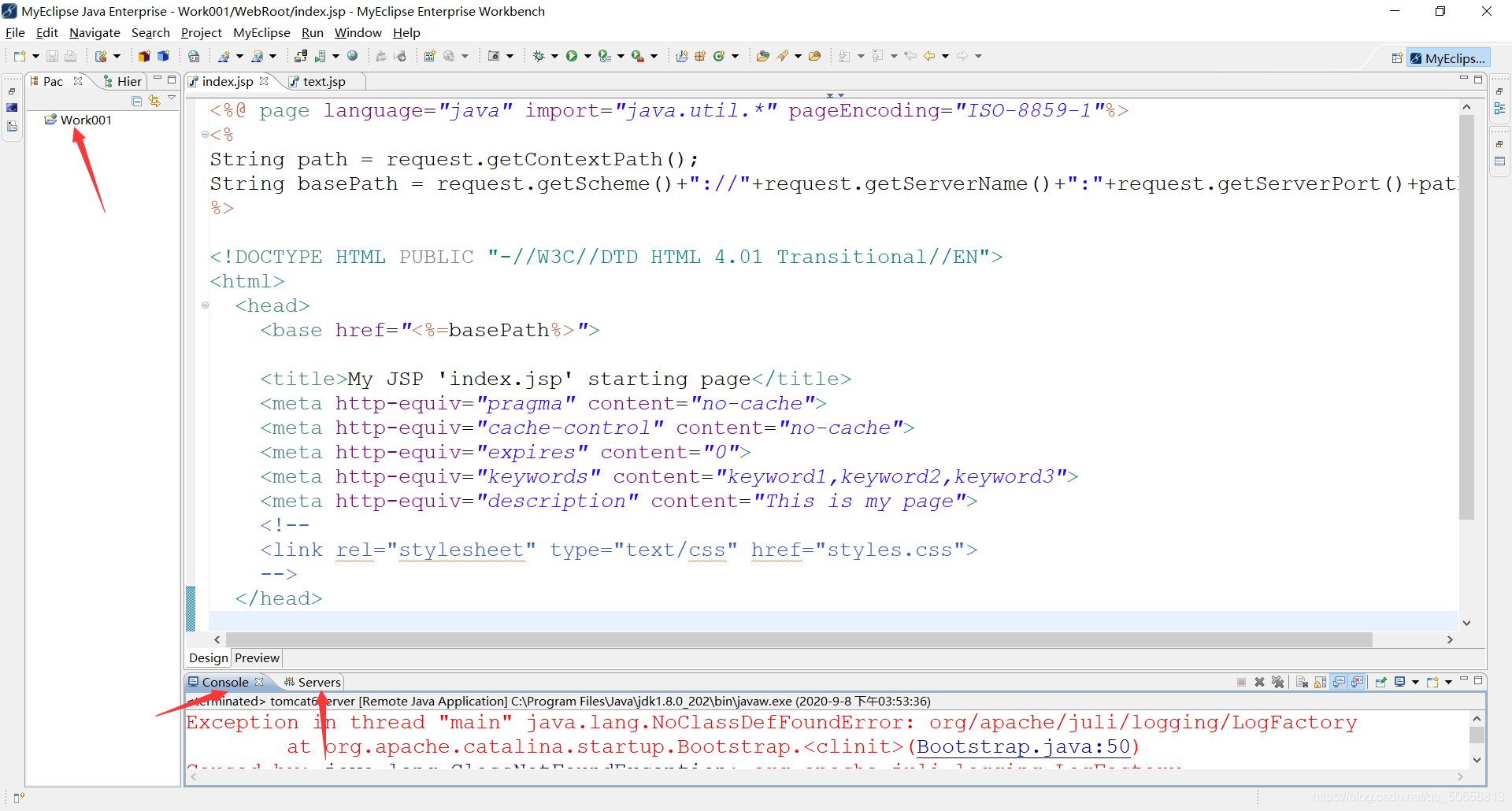Open Display Selected Console dropdown arrow
This screenshot has width=1512, height=811.
(1415, 682)
